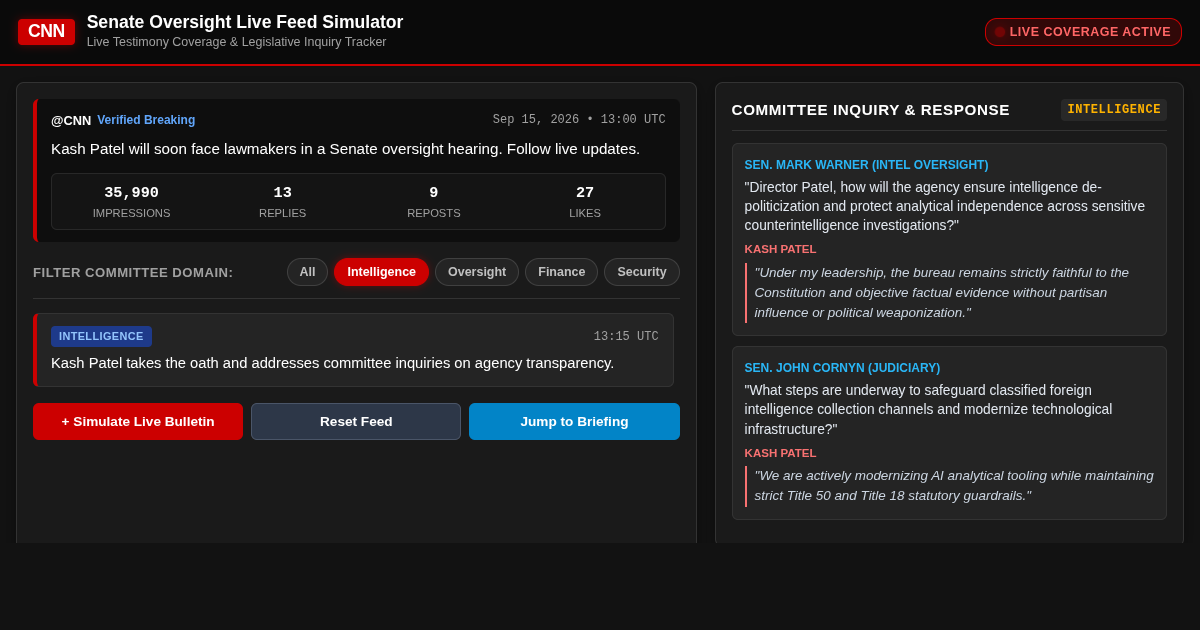Click the LIVE COVERAGE ACTIVE badge
The height and width of the screenshot is (630, 1200).
click(1083, 32)
